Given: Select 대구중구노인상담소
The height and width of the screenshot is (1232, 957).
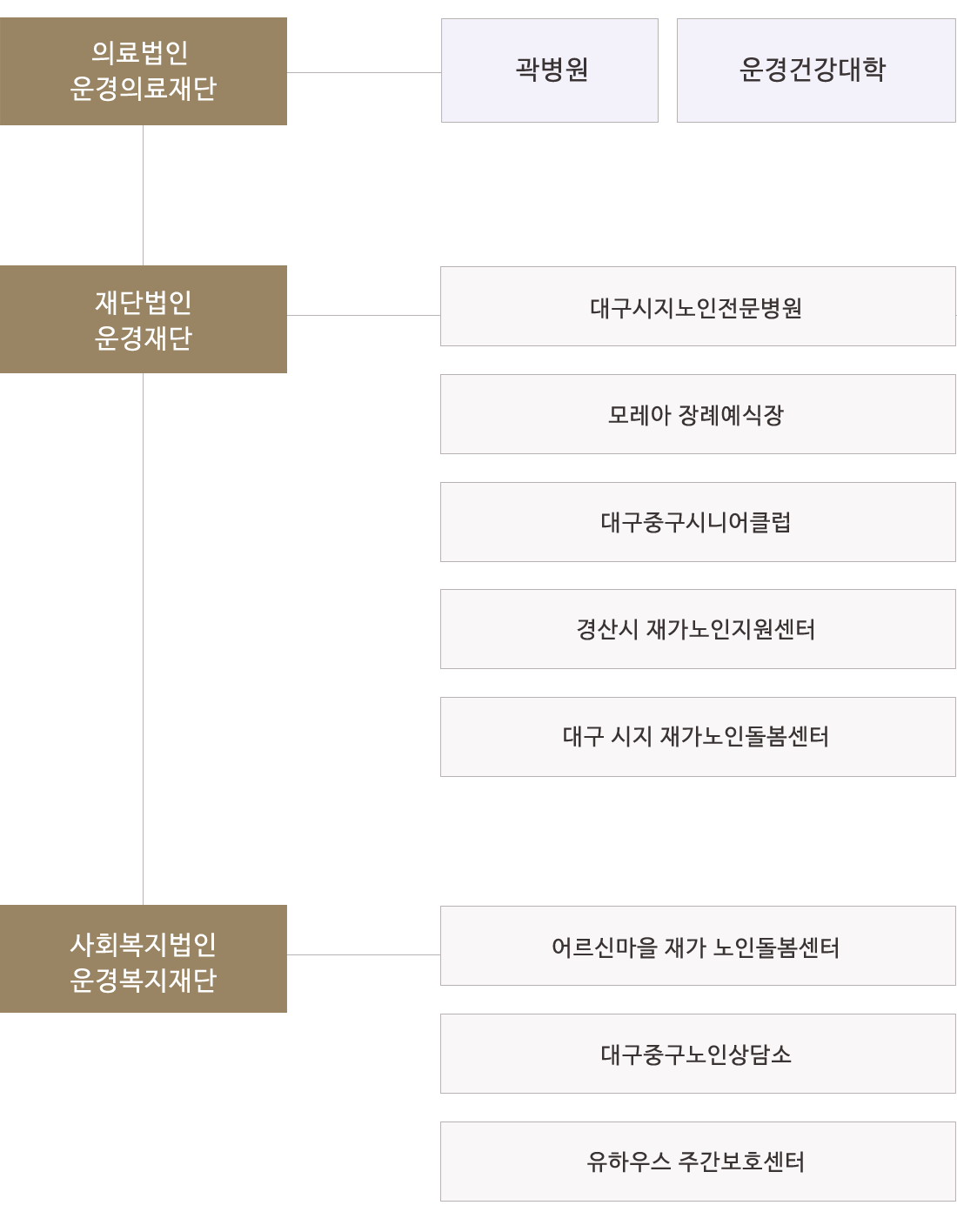Looking at the screenshot, I should coord(698,1054).
